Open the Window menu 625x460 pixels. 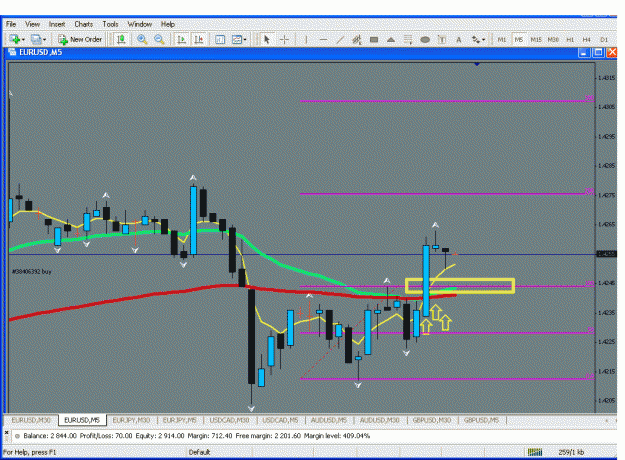coord(140,24)
